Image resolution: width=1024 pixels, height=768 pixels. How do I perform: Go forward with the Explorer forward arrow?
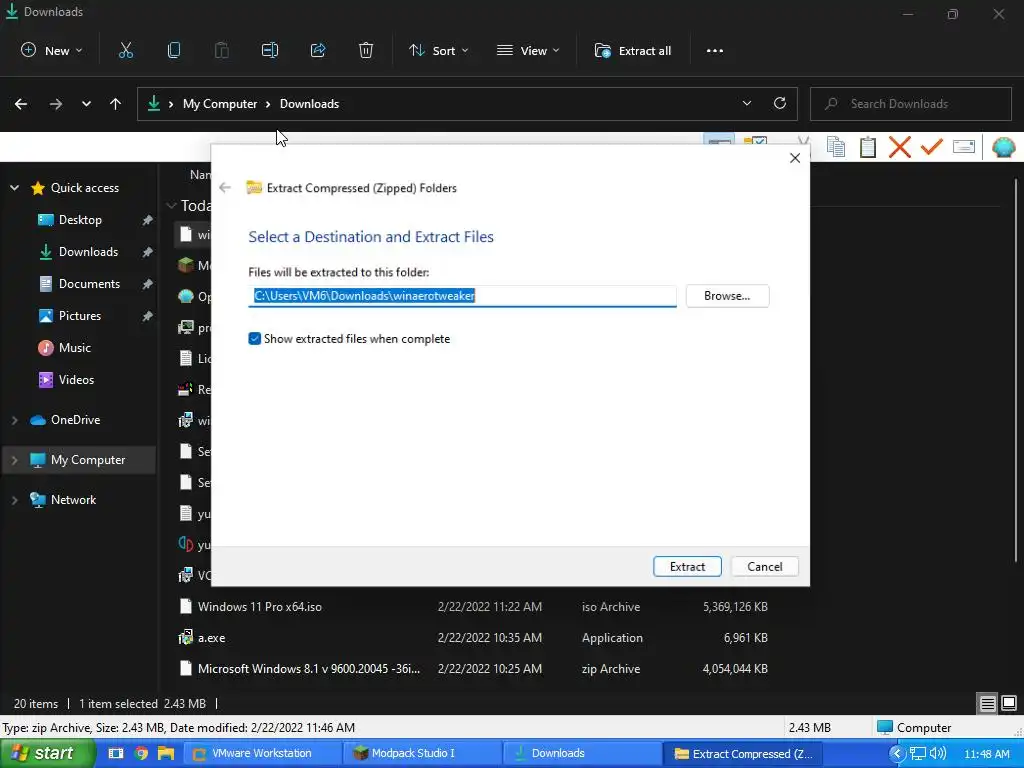point(56,104)
